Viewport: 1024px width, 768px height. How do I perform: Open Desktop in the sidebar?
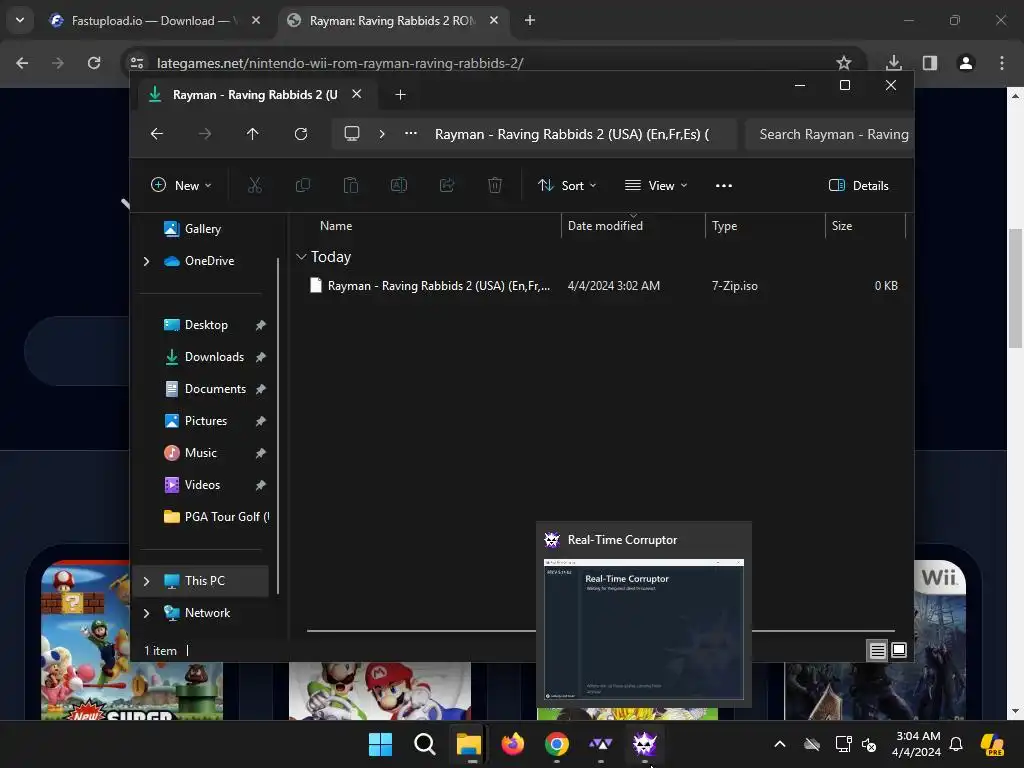coord(206,325)
